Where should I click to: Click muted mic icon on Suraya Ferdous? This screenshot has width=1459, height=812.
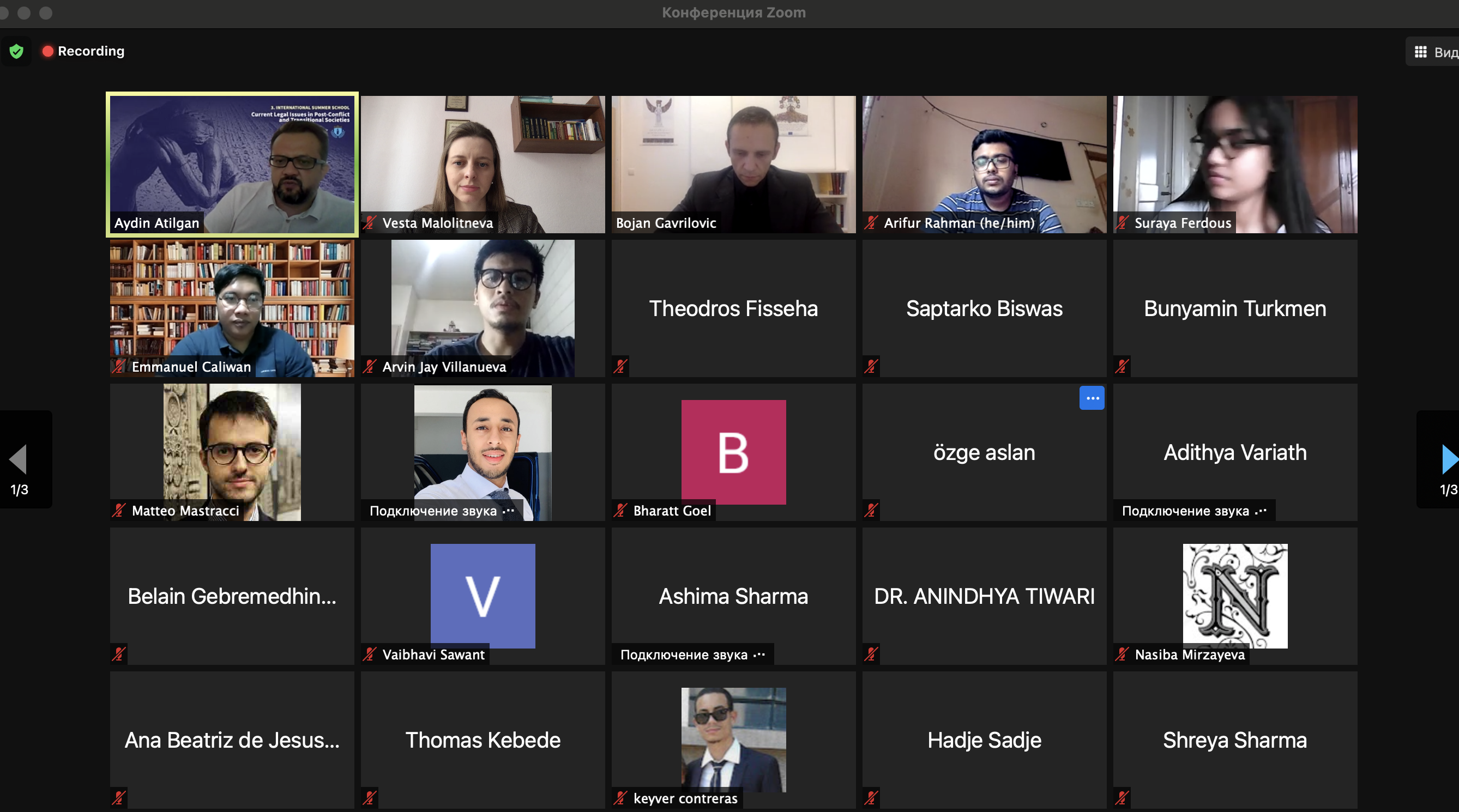click(x=1122, y=223)
